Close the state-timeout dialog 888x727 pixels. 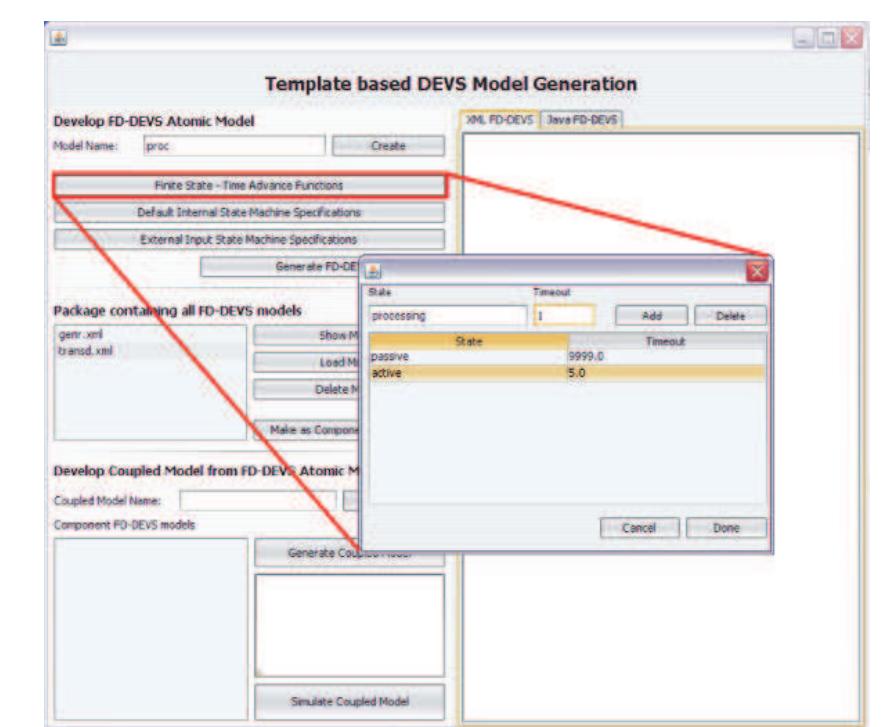pyautogui.click(x=757, y=272)
